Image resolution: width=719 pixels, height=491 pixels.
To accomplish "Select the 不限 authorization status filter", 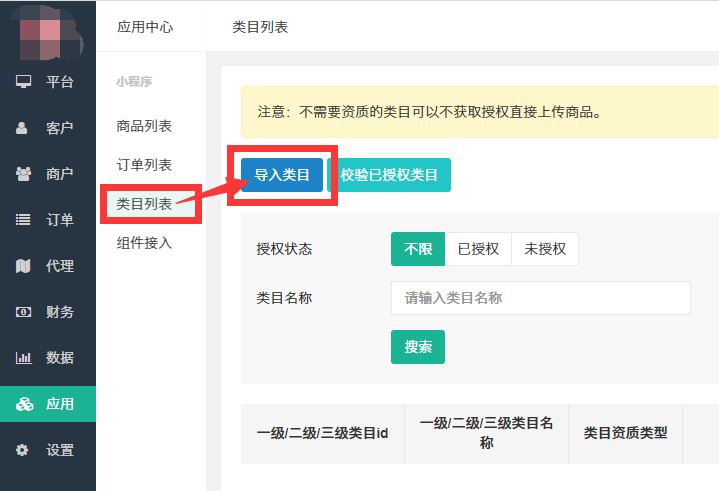I will click(418, 249).
